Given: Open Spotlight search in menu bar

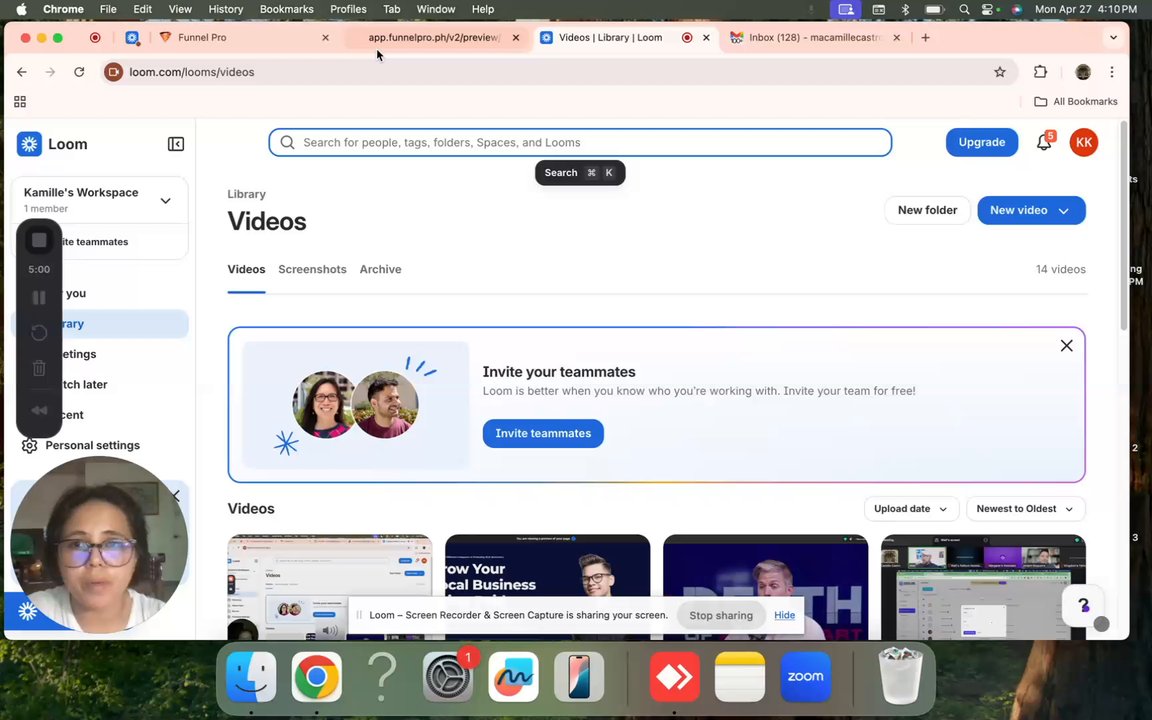Looking at the screenshot, I should click(964, 10).
